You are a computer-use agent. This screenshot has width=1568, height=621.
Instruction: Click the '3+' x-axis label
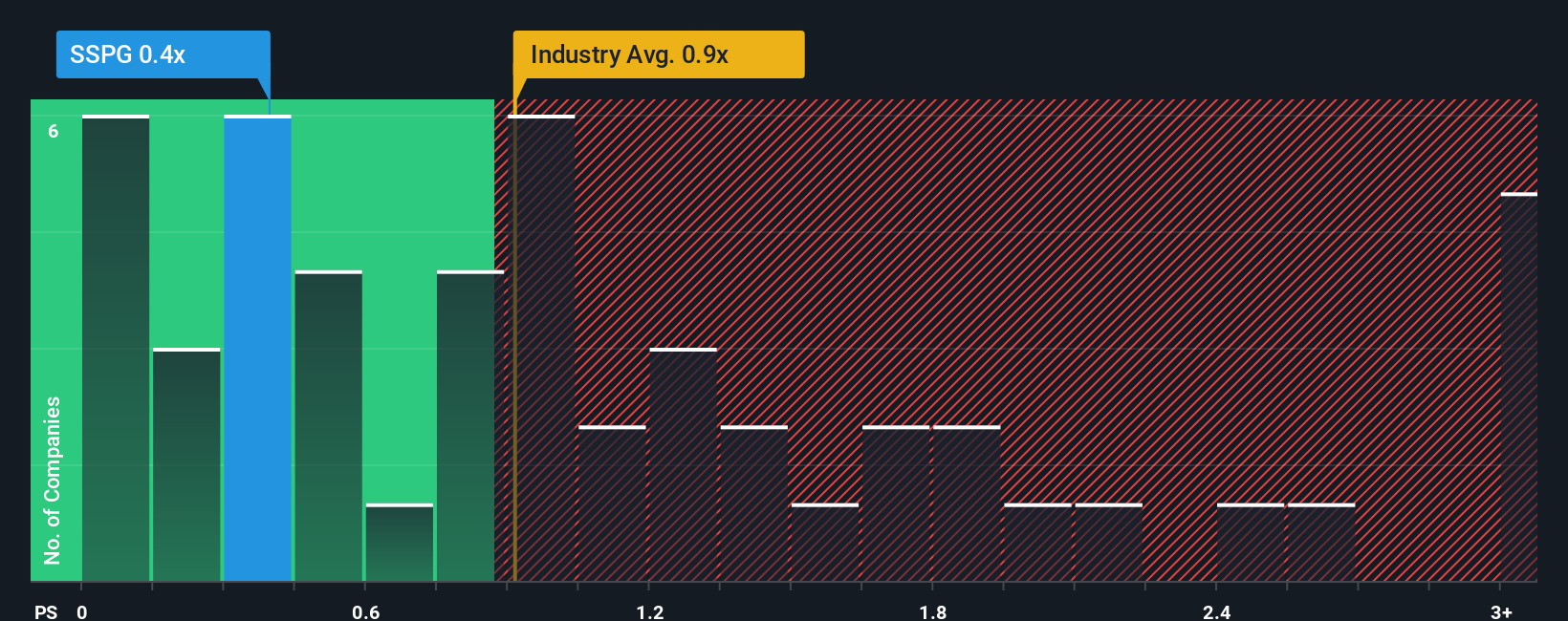1501,611
